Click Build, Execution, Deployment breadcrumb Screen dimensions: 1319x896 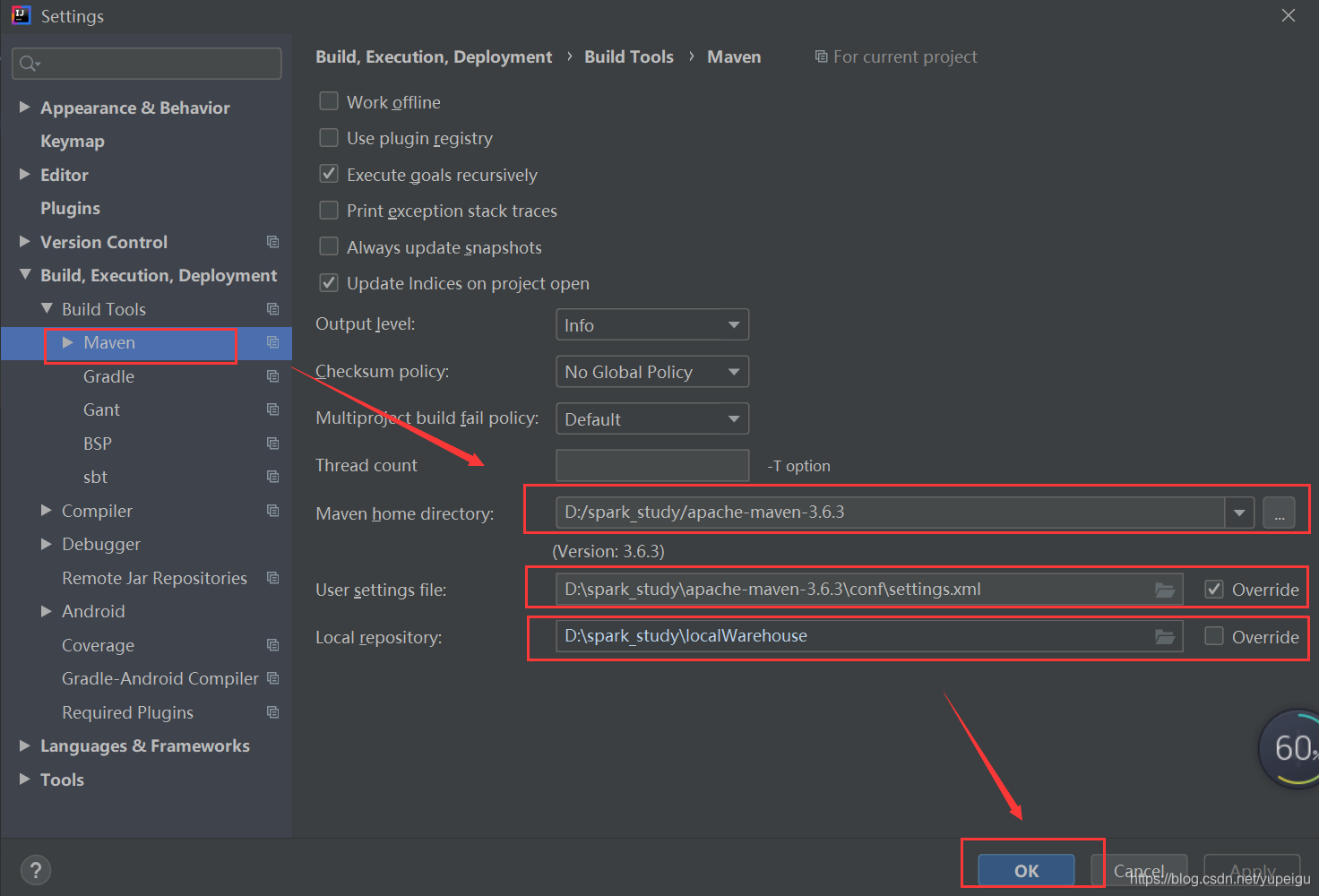pos(434,56)
